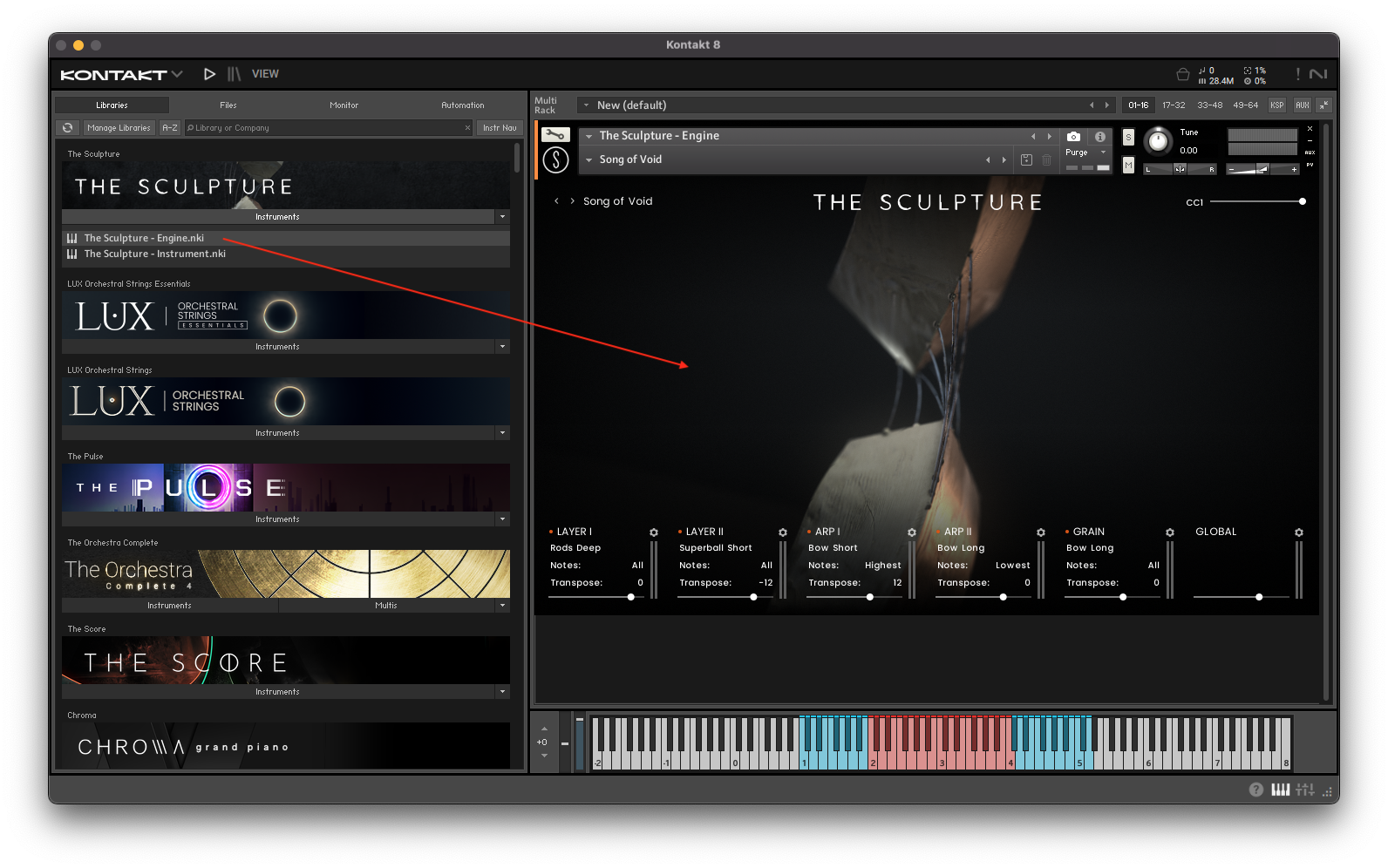Viewport: 1388px width, 868px height.
Task: Open the Chroma grand piano library banner
Action: [286, 746]
